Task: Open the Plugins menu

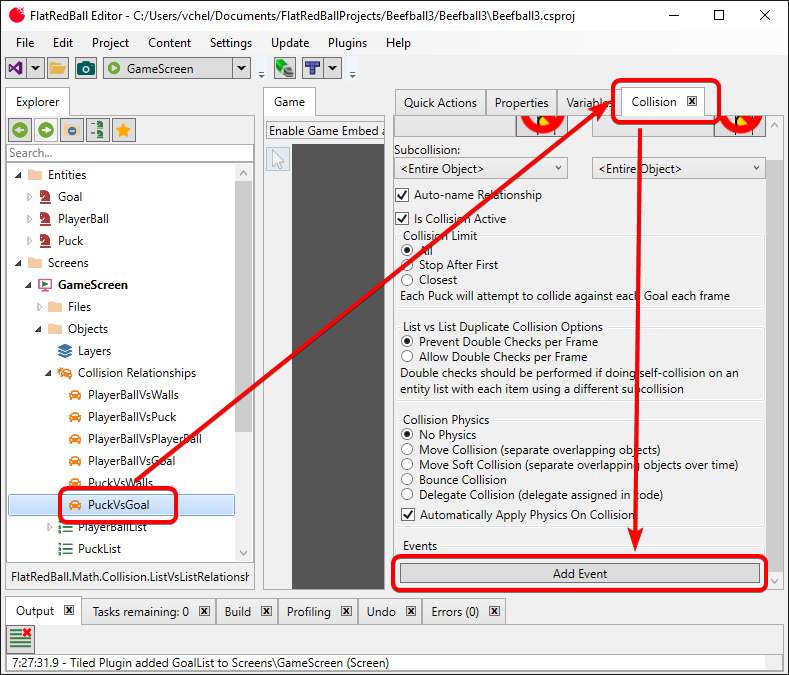Action: coord(347,43)
